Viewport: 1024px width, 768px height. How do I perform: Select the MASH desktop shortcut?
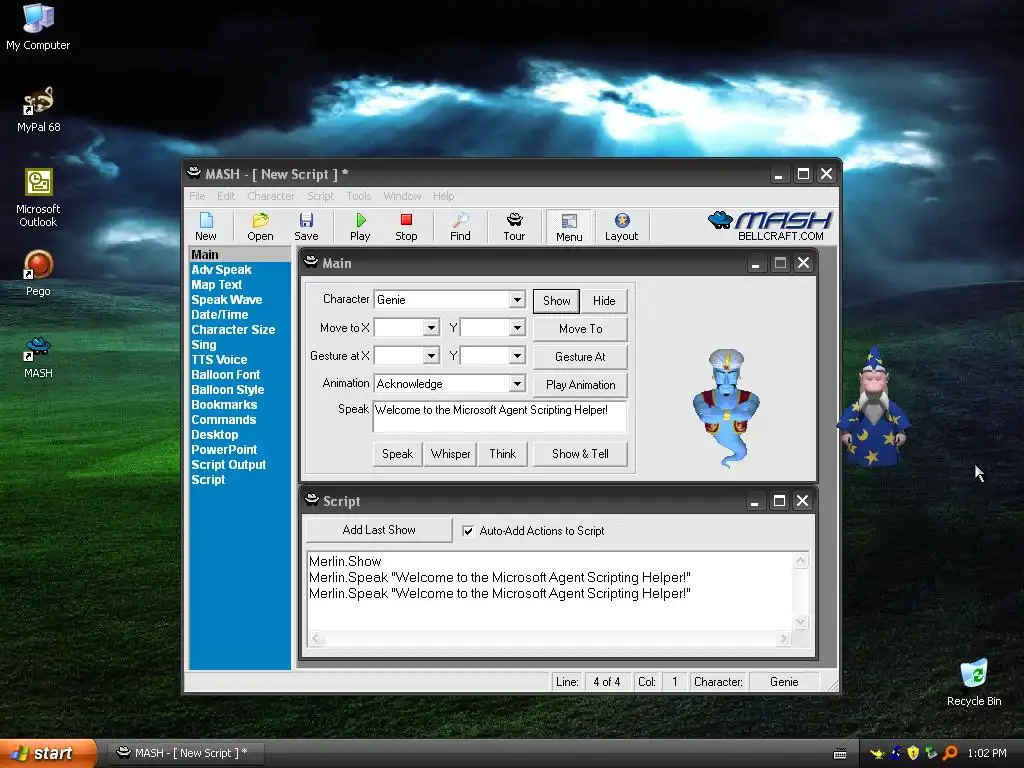click(38, 357)
